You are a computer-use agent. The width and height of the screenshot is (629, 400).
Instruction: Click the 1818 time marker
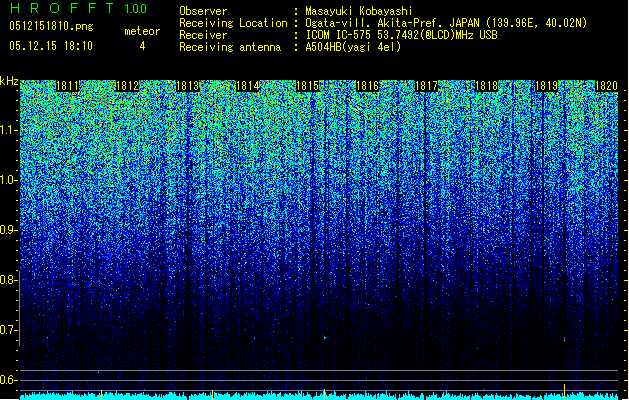486,86
